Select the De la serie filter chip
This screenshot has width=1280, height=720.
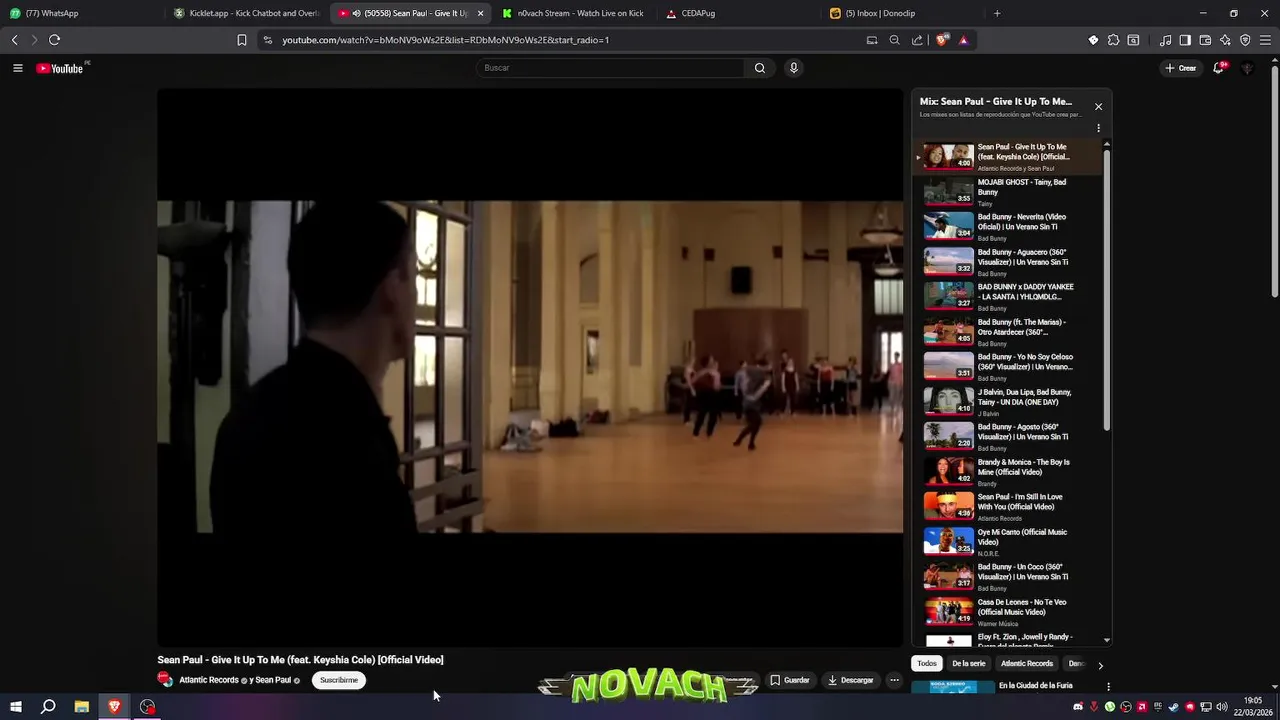(x=968, y=664)
